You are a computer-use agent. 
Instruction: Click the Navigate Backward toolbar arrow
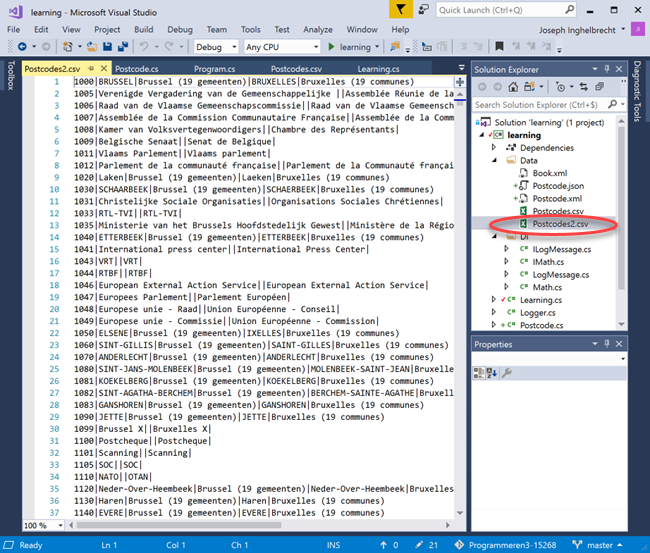tap(20, 47)
